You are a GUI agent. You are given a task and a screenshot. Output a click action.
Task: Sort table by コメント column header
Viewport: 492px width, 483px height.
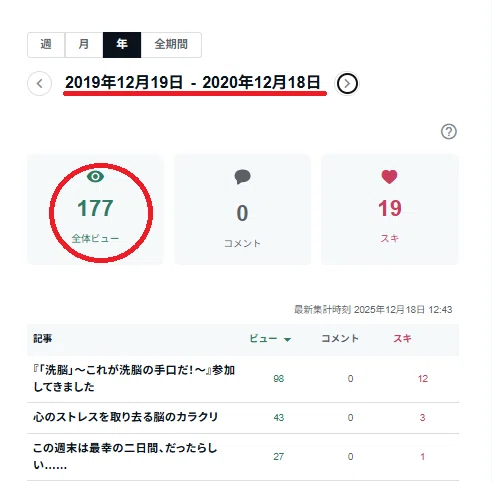point(340,339)
